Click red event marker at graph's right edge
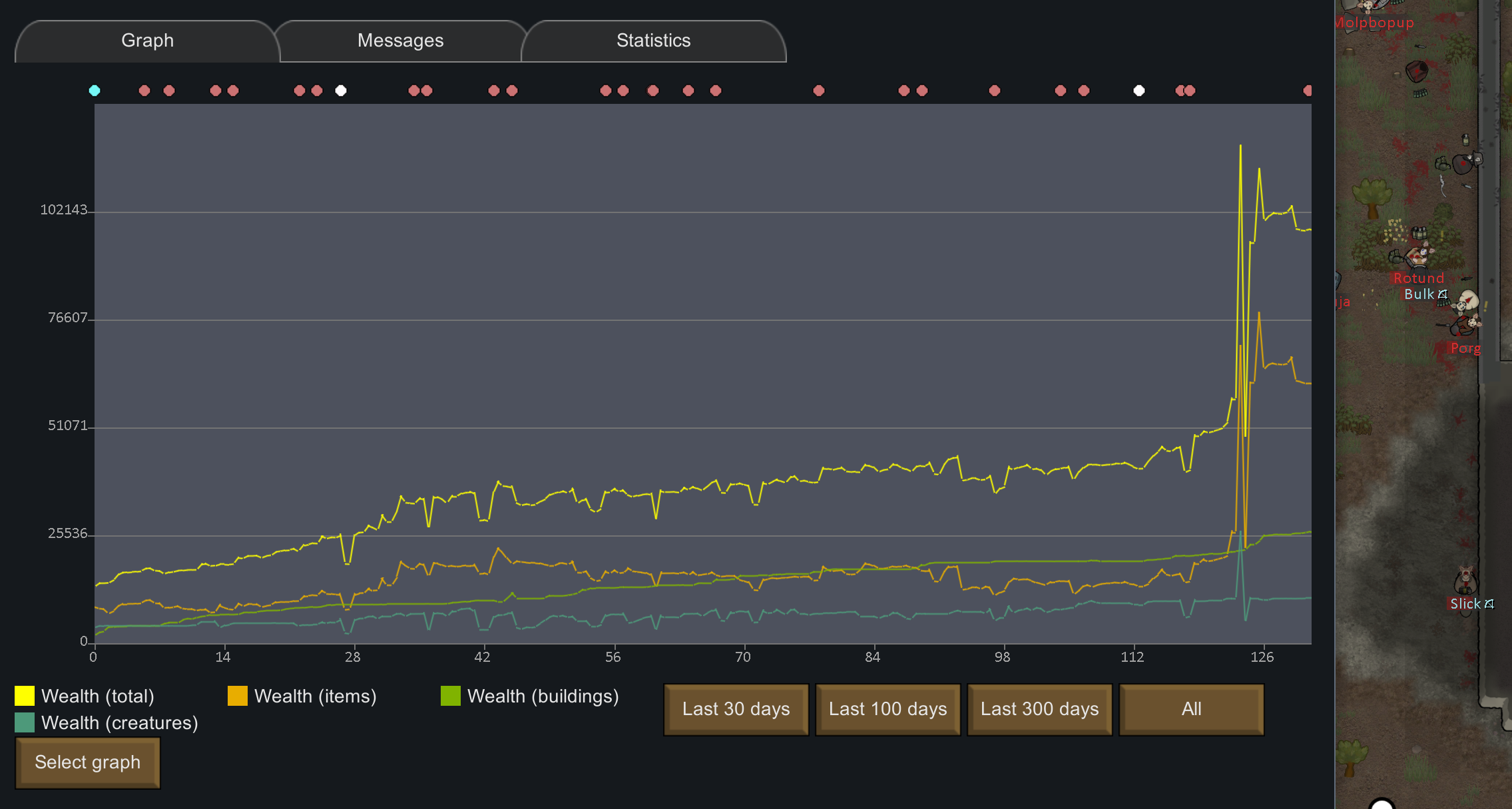1512x809 pixels. point(1308,91)
